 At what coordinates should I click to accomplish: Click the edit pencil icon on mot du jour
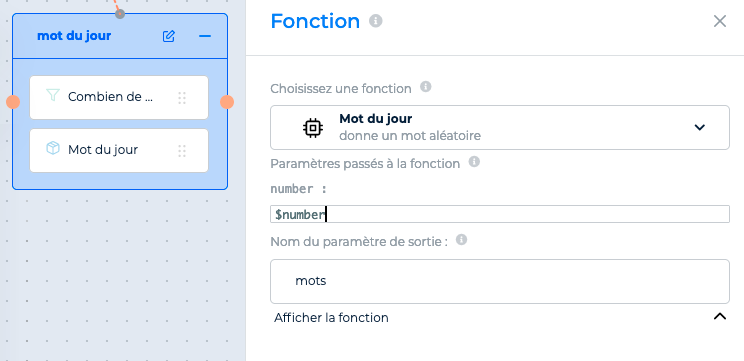tap(168, 36)
